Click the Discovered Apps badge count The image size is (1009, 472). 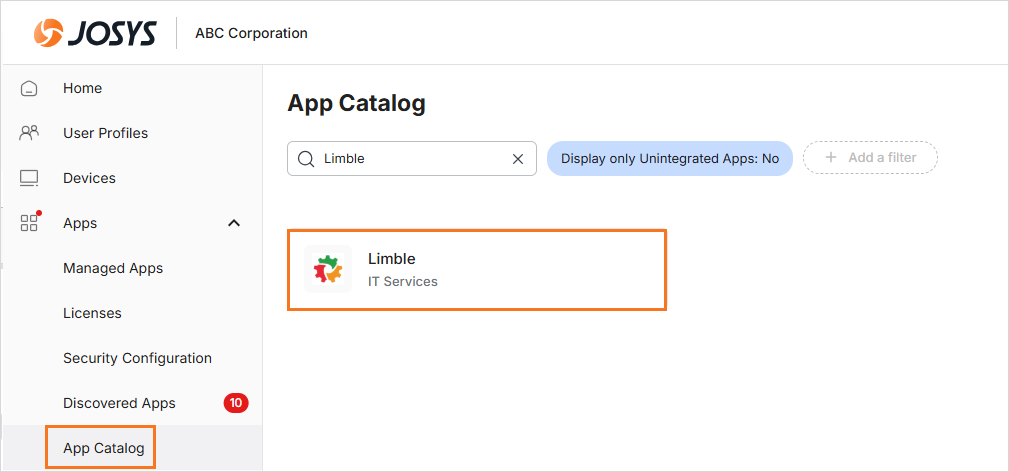pos(236,403)
